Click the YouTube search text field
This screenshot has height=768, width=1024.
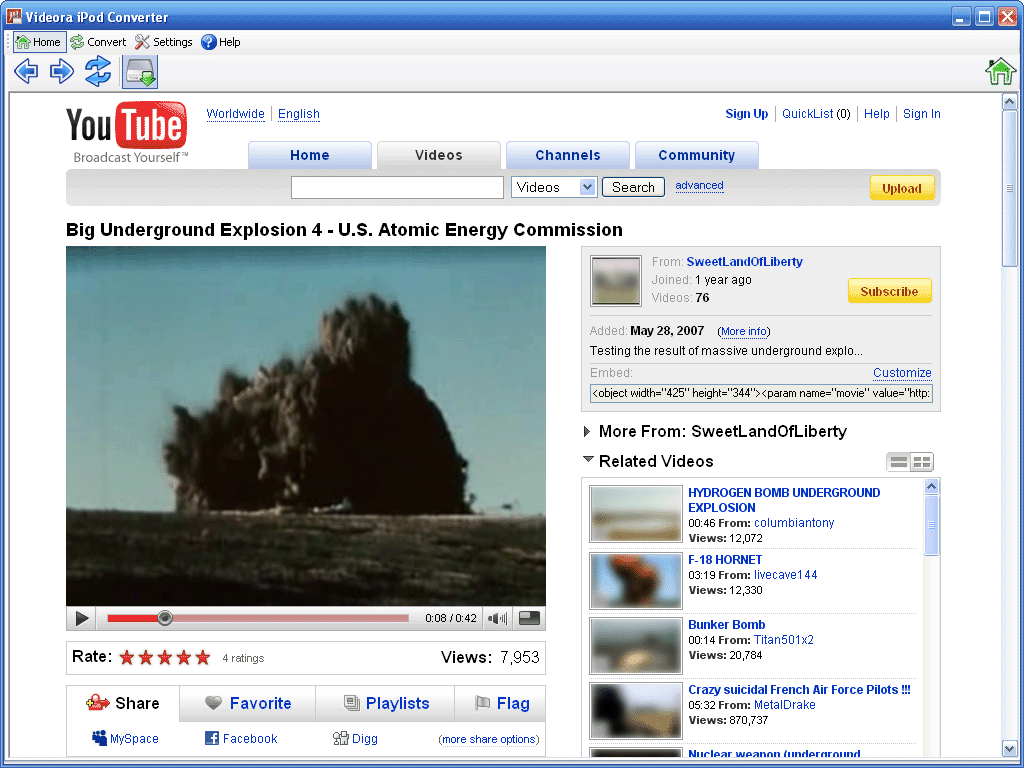tap(397, 187)
